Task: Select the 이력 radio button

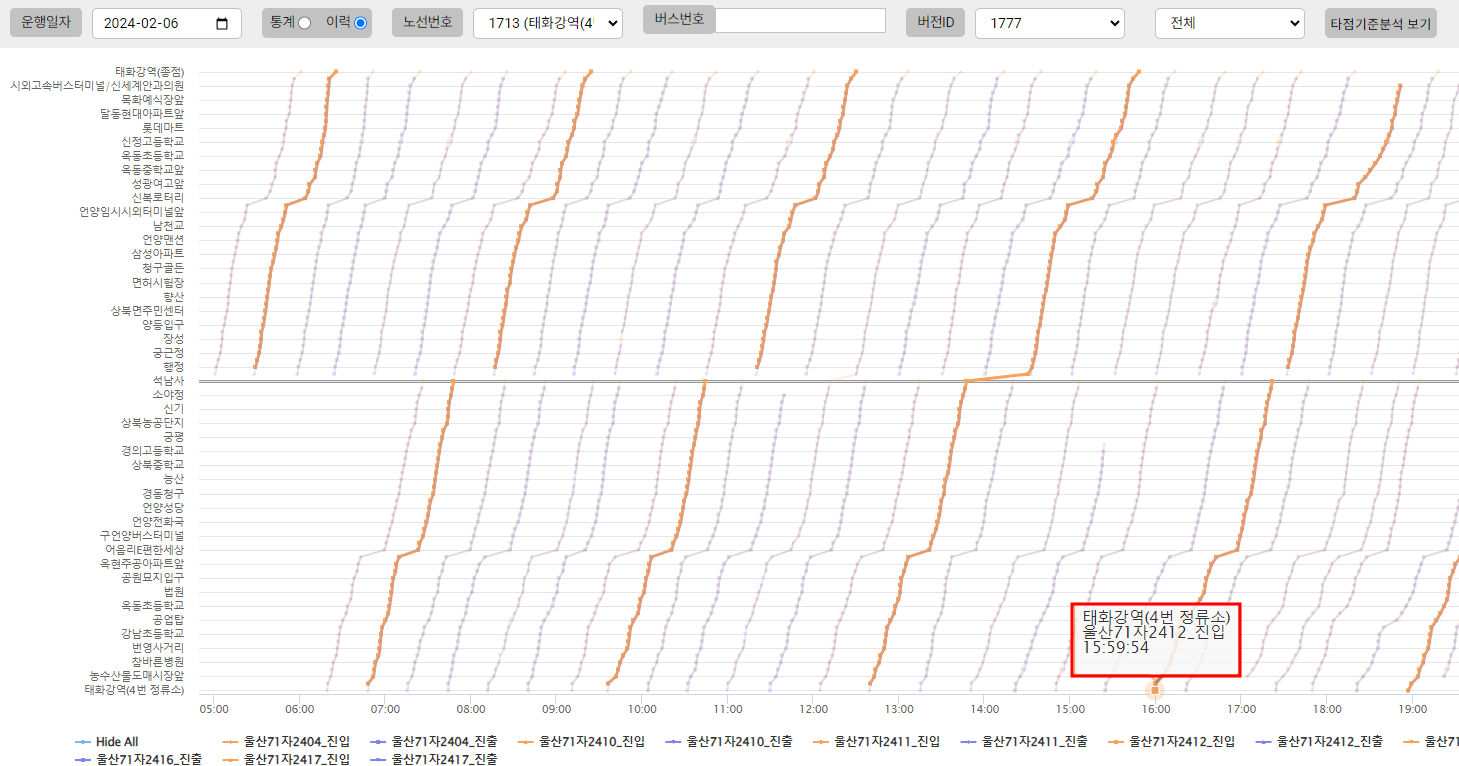Action: tap(360, 23)
